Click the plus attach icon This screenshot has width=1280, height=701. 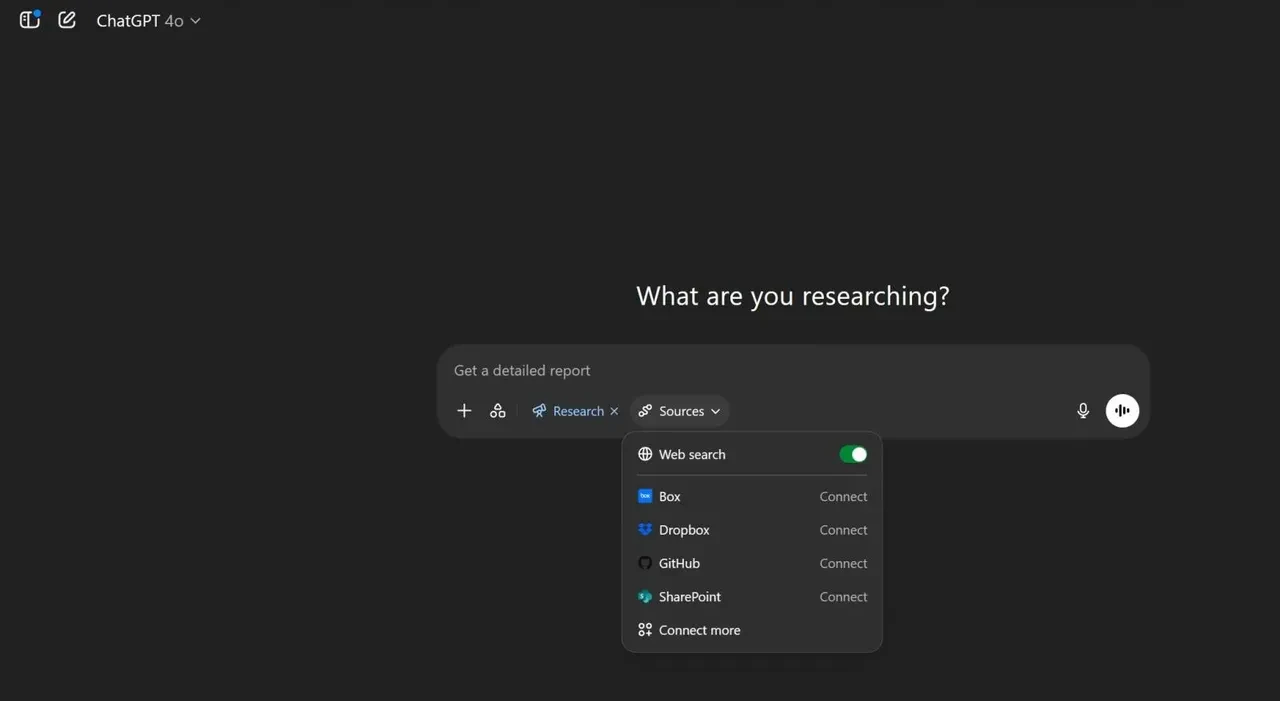[464, 411]
